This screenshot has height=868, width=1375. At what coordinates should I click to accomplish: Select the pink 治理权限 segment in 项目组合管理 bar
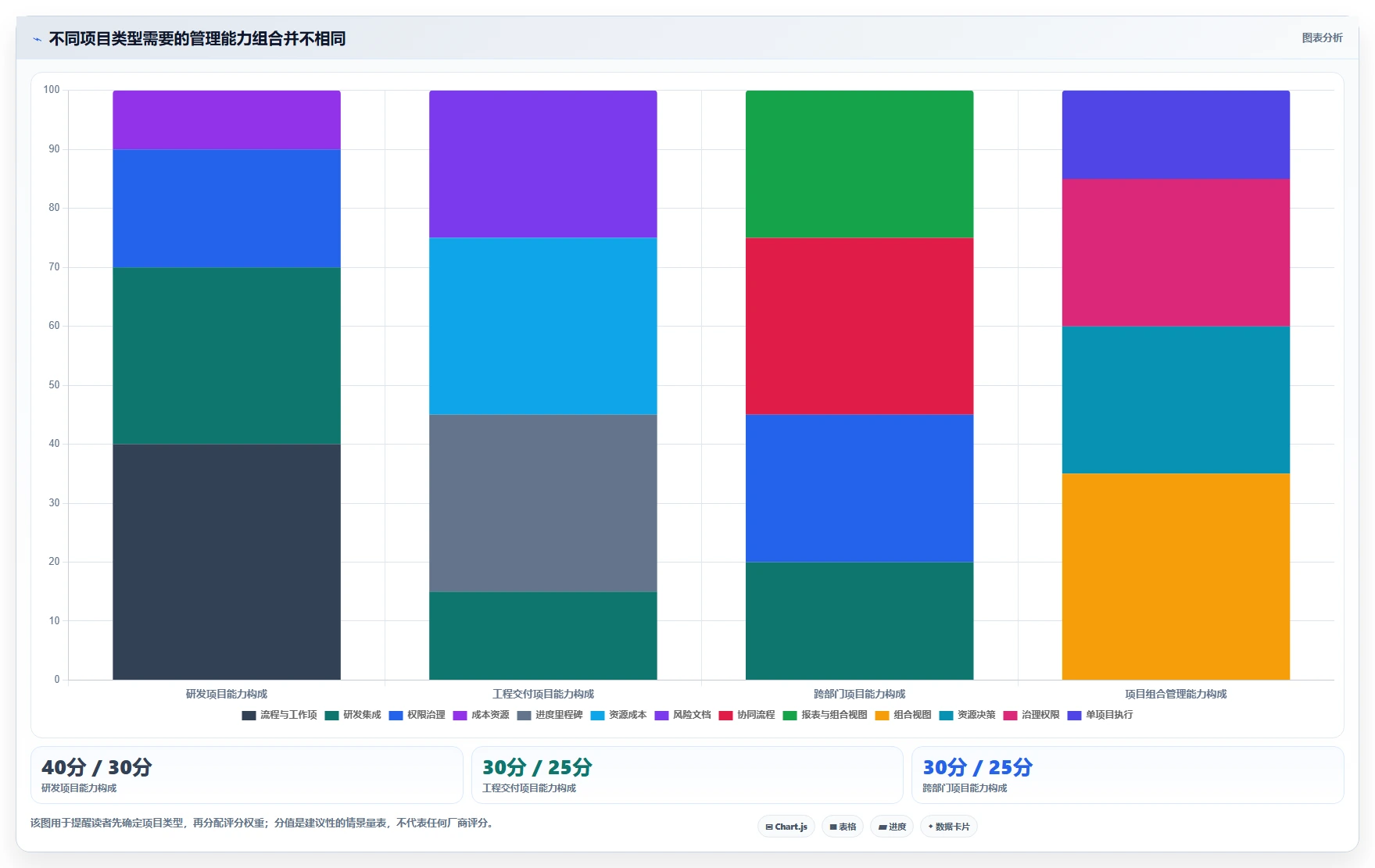[1176, 252]
